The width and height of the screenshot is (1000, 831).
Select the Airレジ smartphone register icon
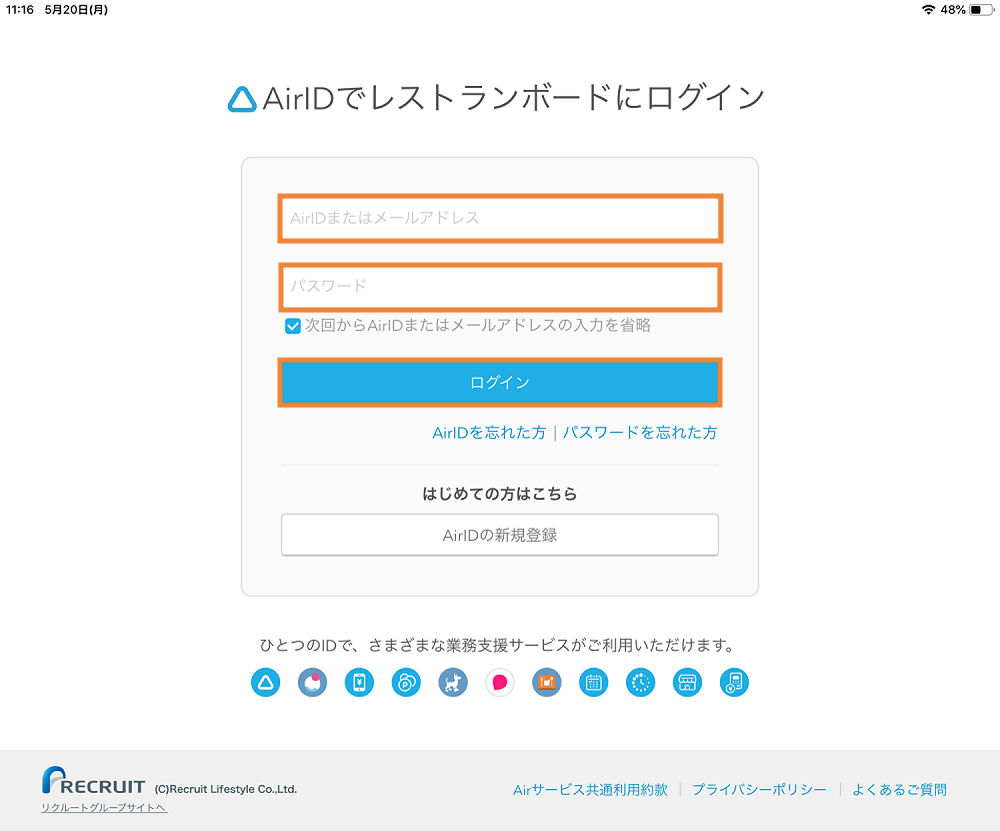[x=359, y=682]
